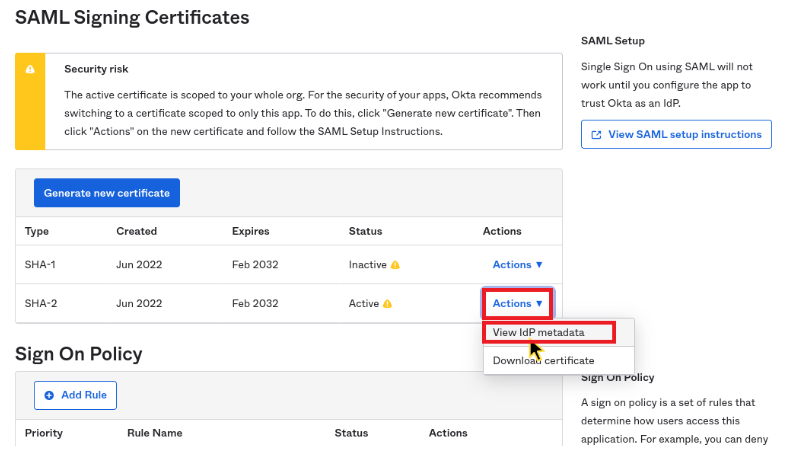Click Feb 2032 in the SHA-2 row
786x467 pixels.
(255, 304)
